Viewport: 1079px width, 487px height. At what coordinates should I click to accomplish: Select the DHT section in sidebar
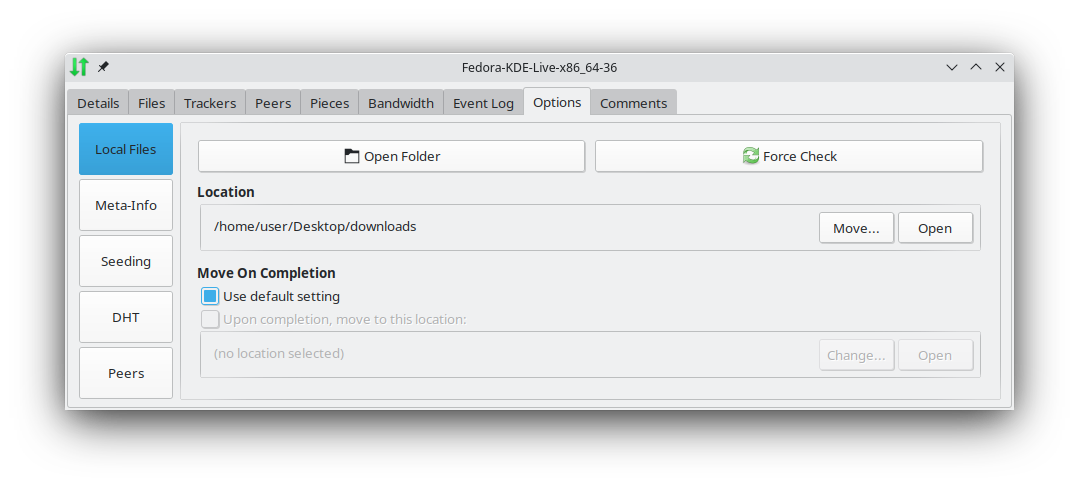coord(126,317)
